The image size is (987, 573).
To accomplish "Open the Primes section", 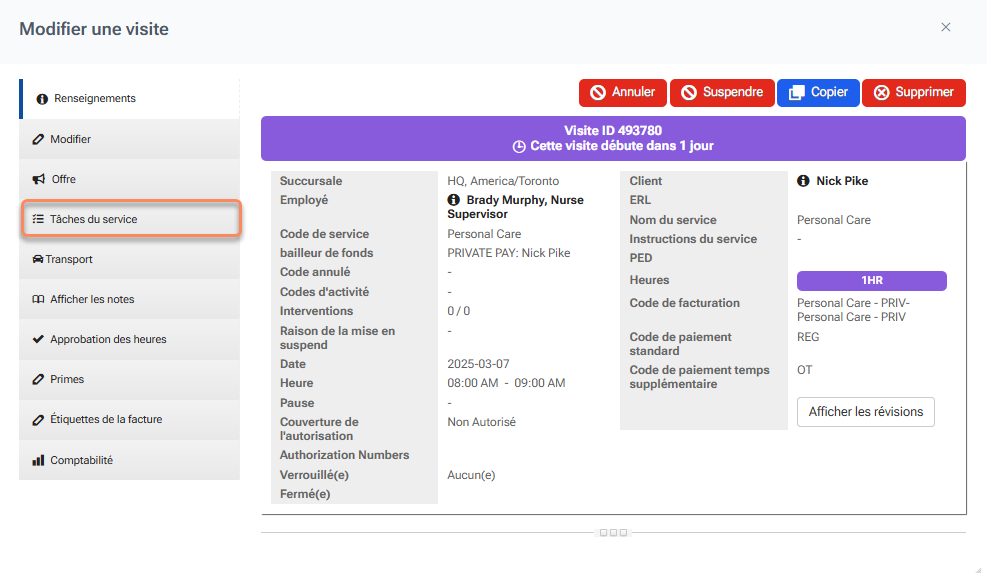I will pos(130,379).
